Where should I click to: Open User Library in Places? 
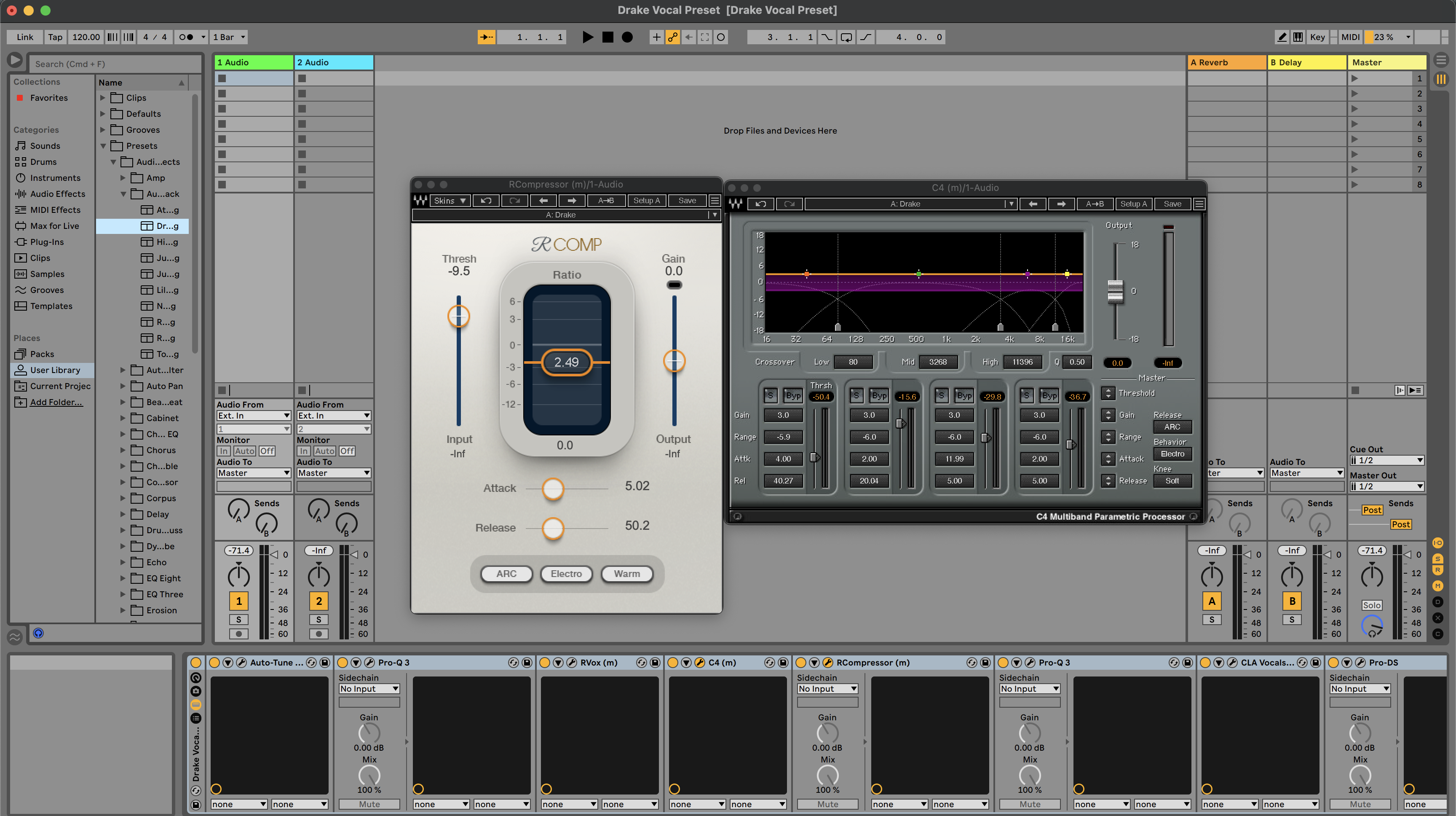[x=55, y=370]
